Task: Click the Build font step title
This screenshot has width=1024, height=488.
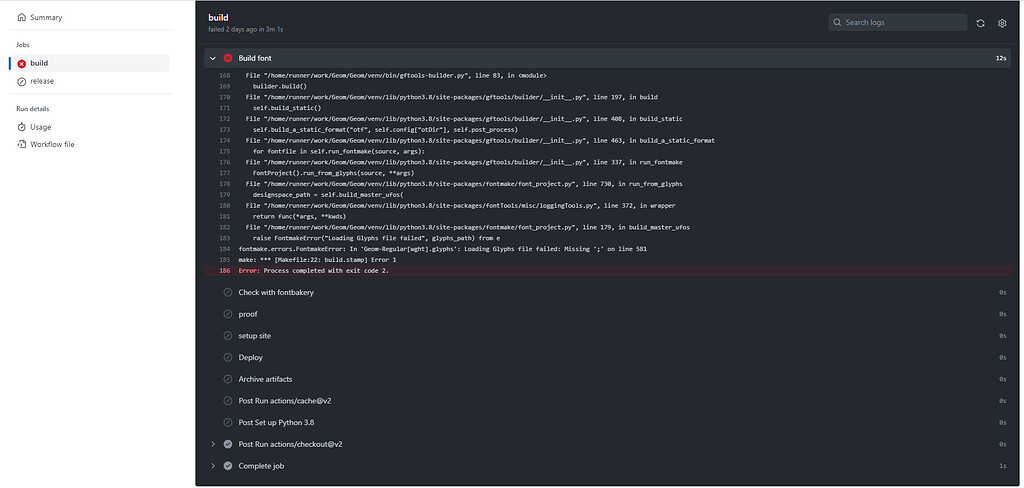Action: pyautogui.click(x=255, y=58)
